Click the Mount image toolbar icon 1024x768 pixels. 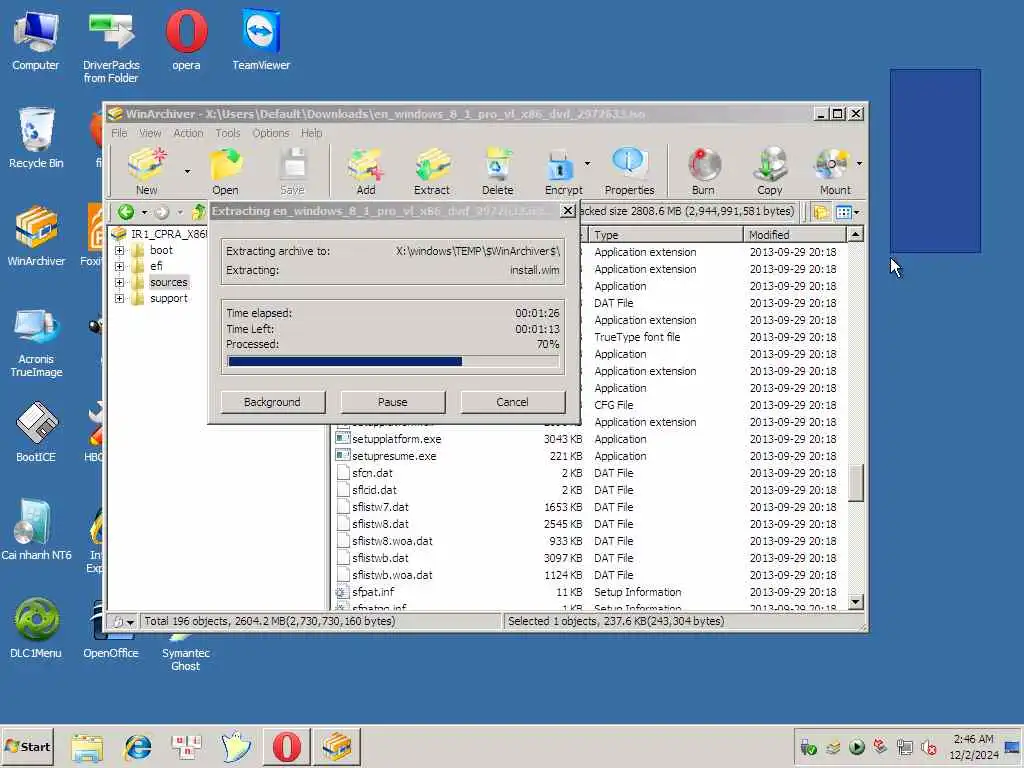pos(834,171)
